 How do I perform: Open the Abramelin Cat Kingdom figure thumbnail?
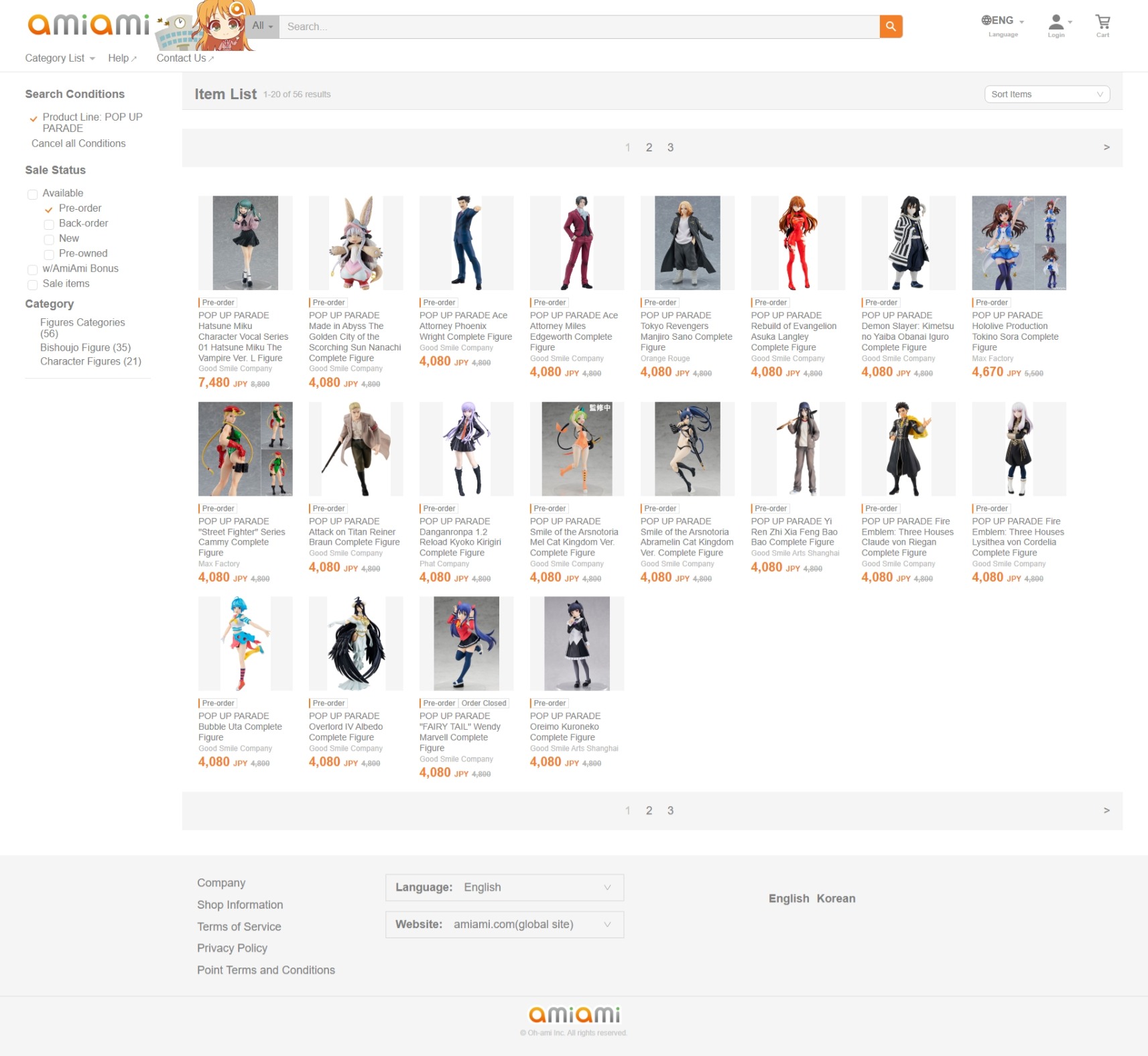[x=688, y=449]
